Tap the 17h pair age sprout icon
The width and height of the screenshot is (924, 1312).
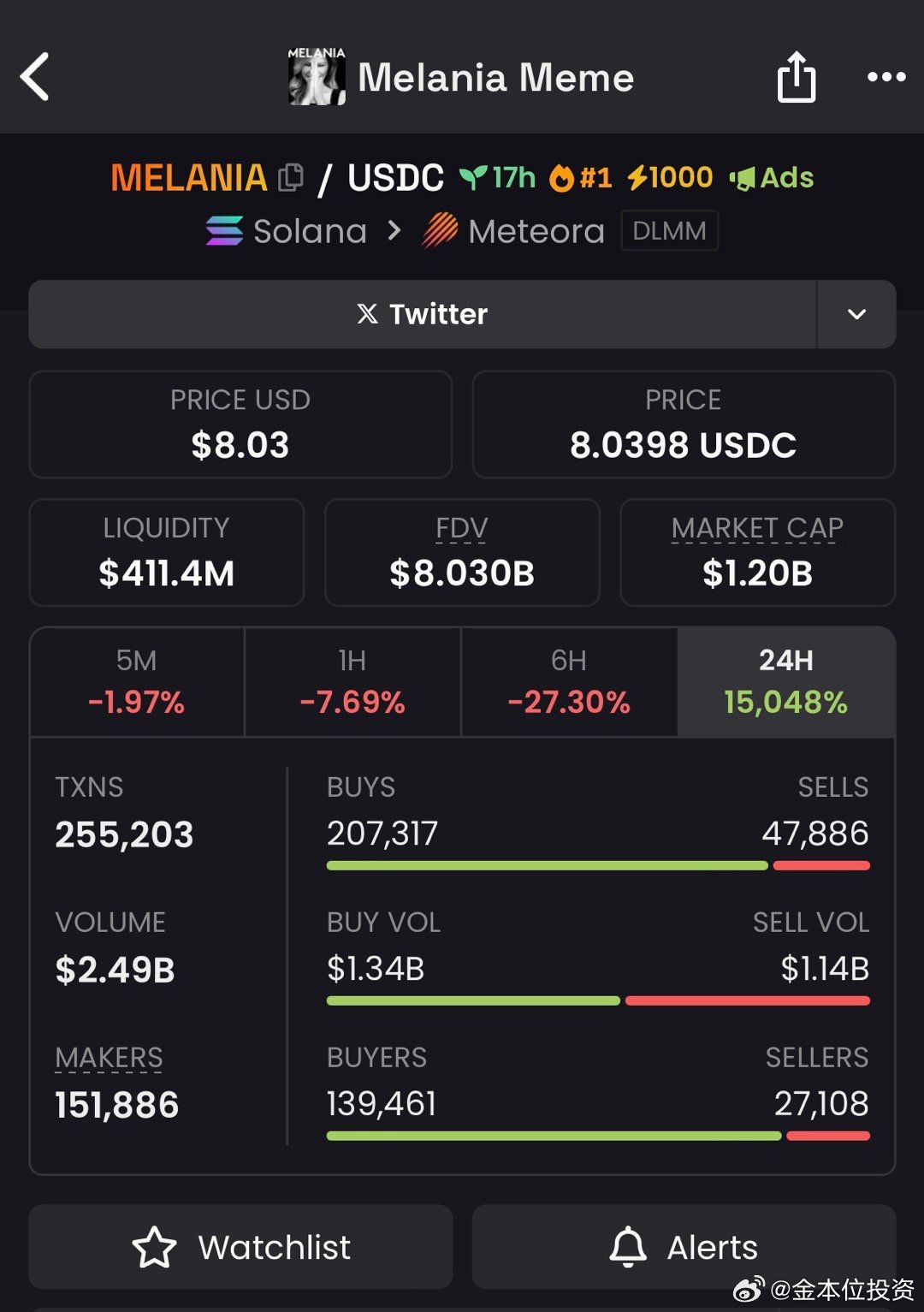point(472,178)
